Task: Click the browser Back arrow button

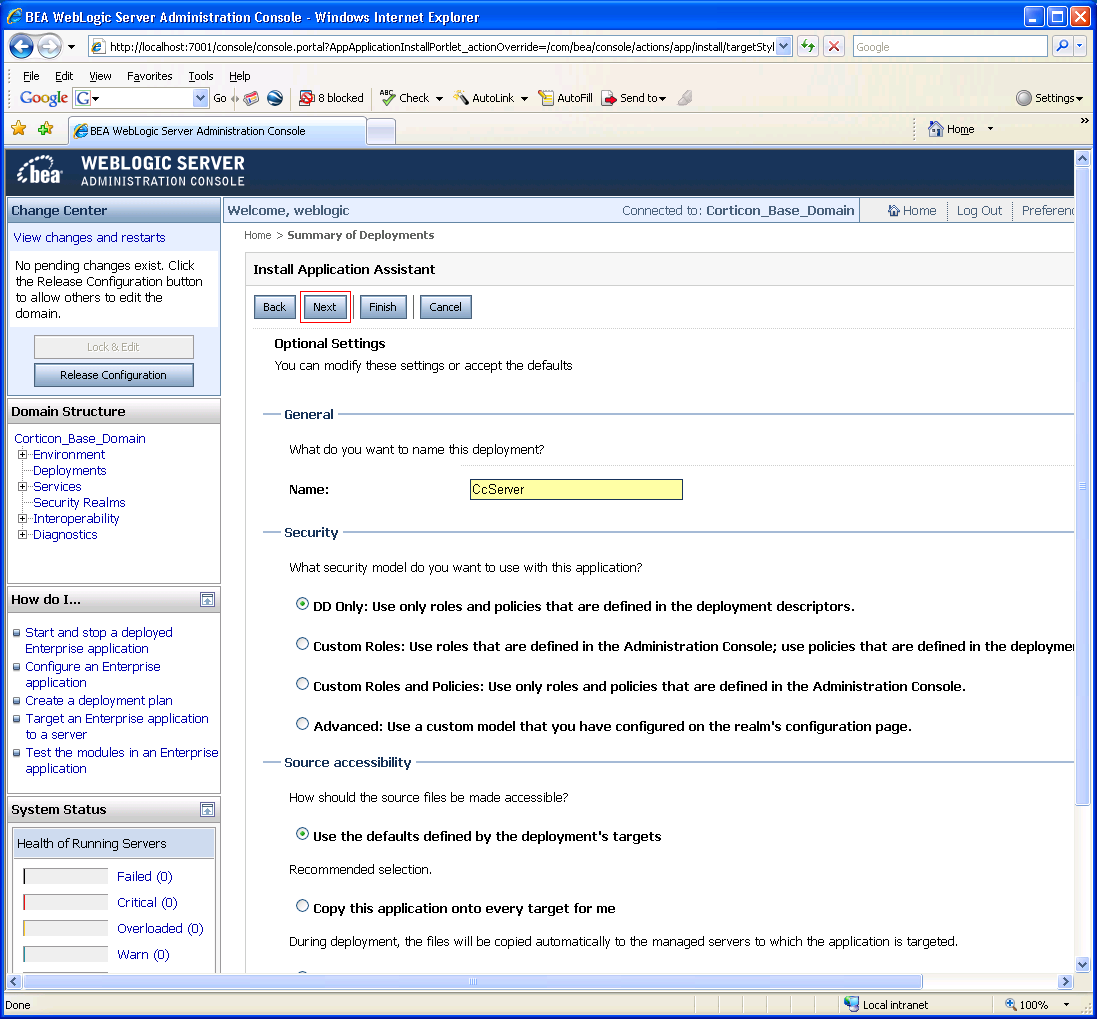Action: [21, 47]
